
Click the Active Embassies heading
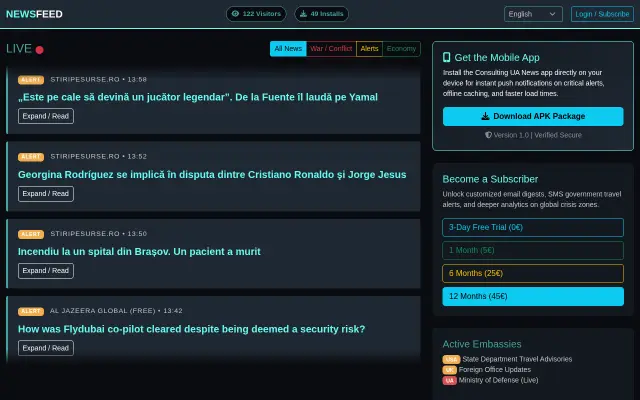[x=482, y=344]
